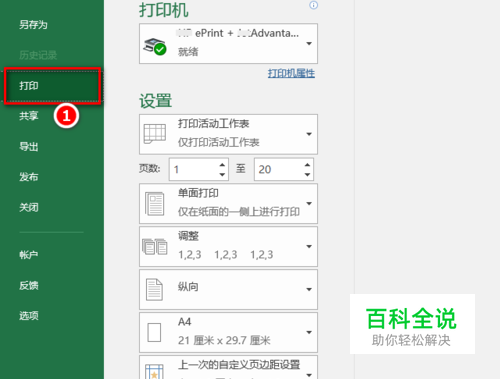Choose 关闭 (Close) in the sidebar
500x379 pixels.
pos(29,207)
